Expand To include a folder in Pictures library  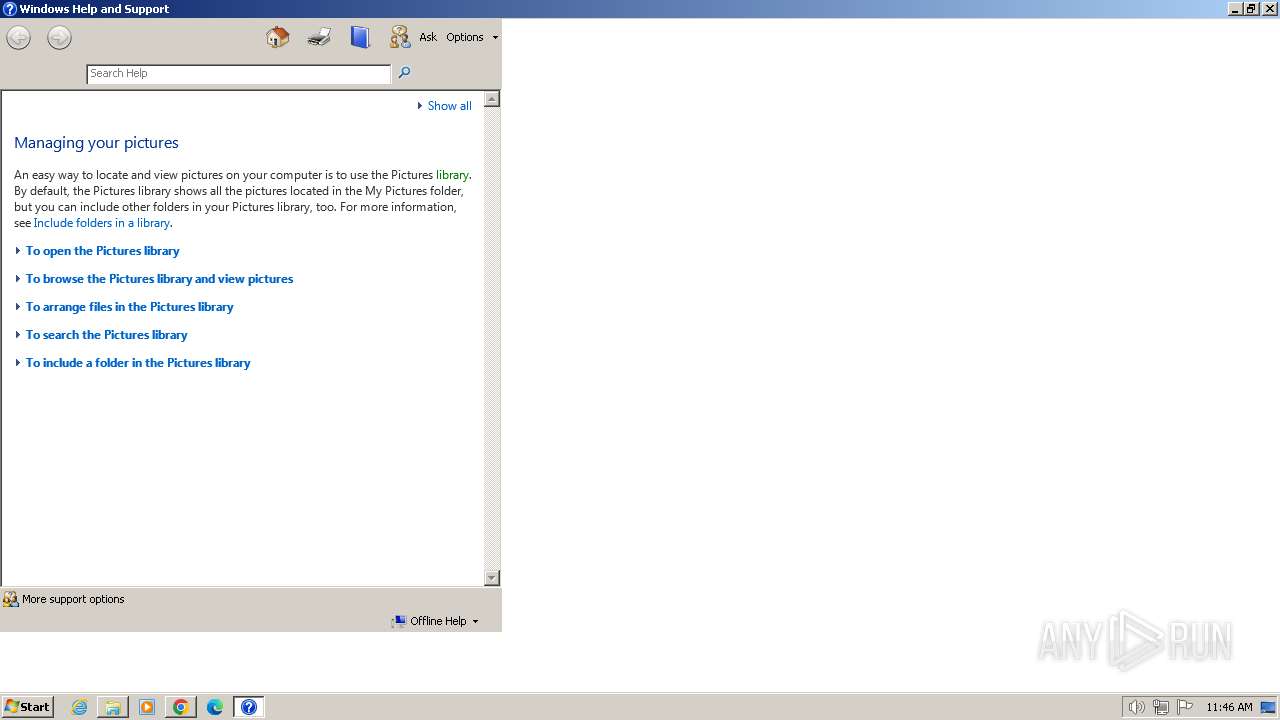138,363
